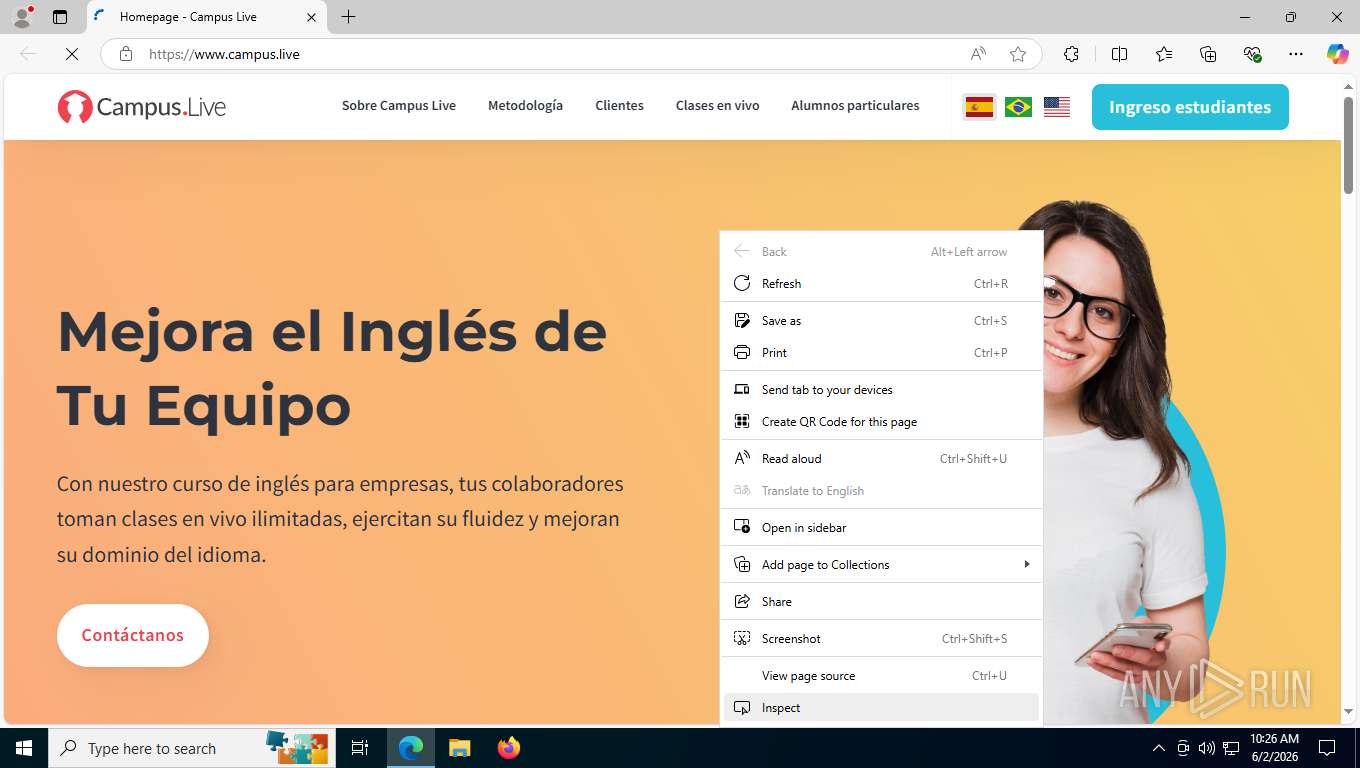
Task: Show hidden system tray icons
Action: (1159, 748)
